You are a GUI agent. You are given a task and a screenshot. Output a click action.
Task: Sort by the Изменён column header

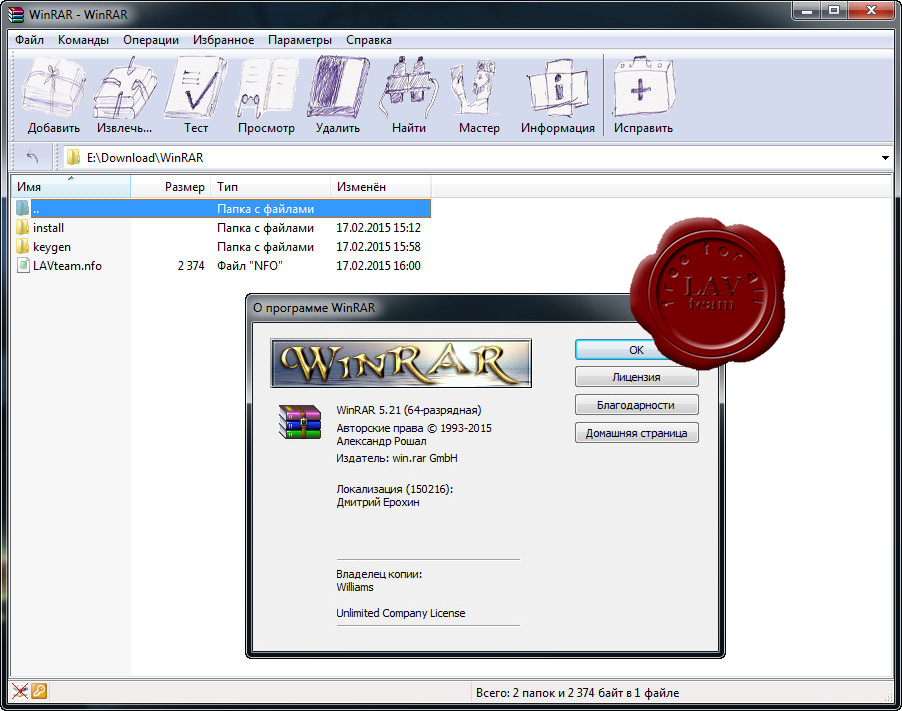[381, 186]
